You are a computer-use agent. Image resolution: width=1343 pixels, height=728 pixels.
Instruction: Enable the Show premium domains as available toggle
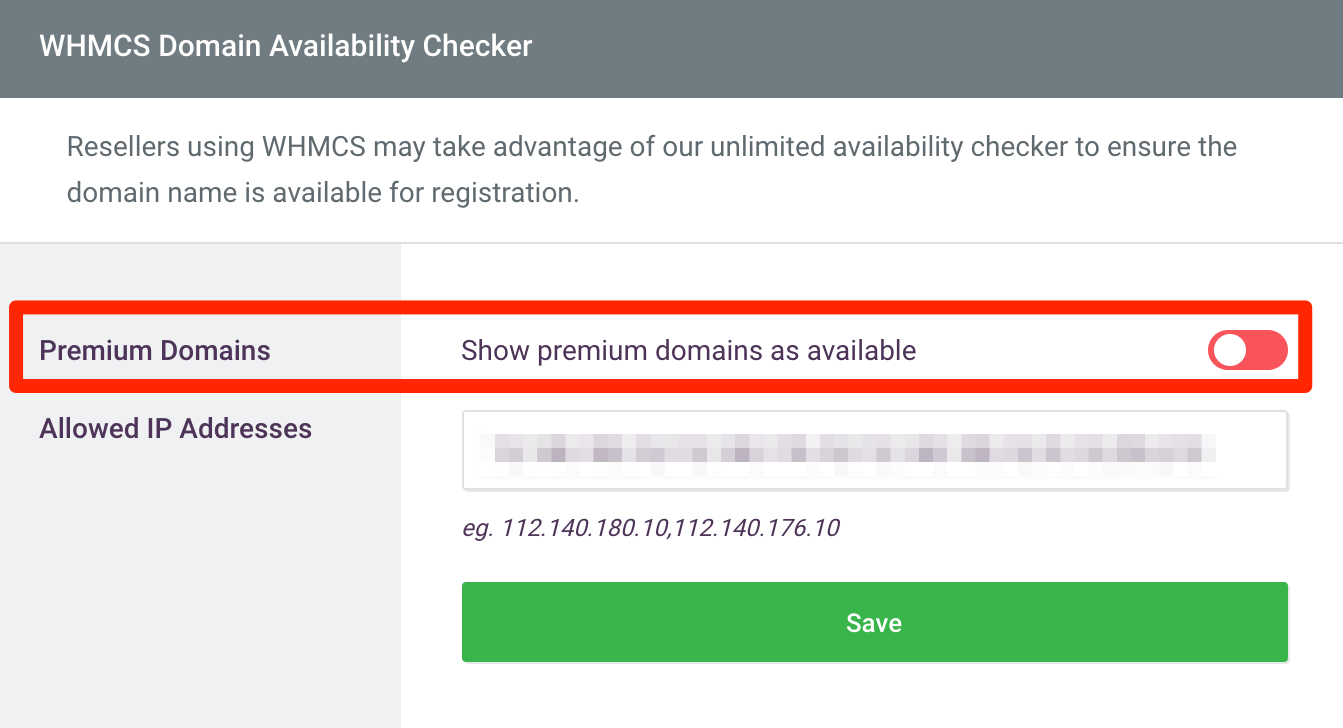click(x=1247, y=350)
